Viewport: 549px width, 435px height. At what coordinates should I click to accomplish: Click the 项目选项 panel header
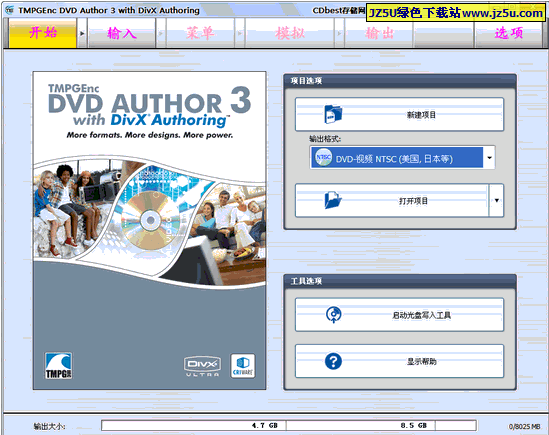[399, 81]
